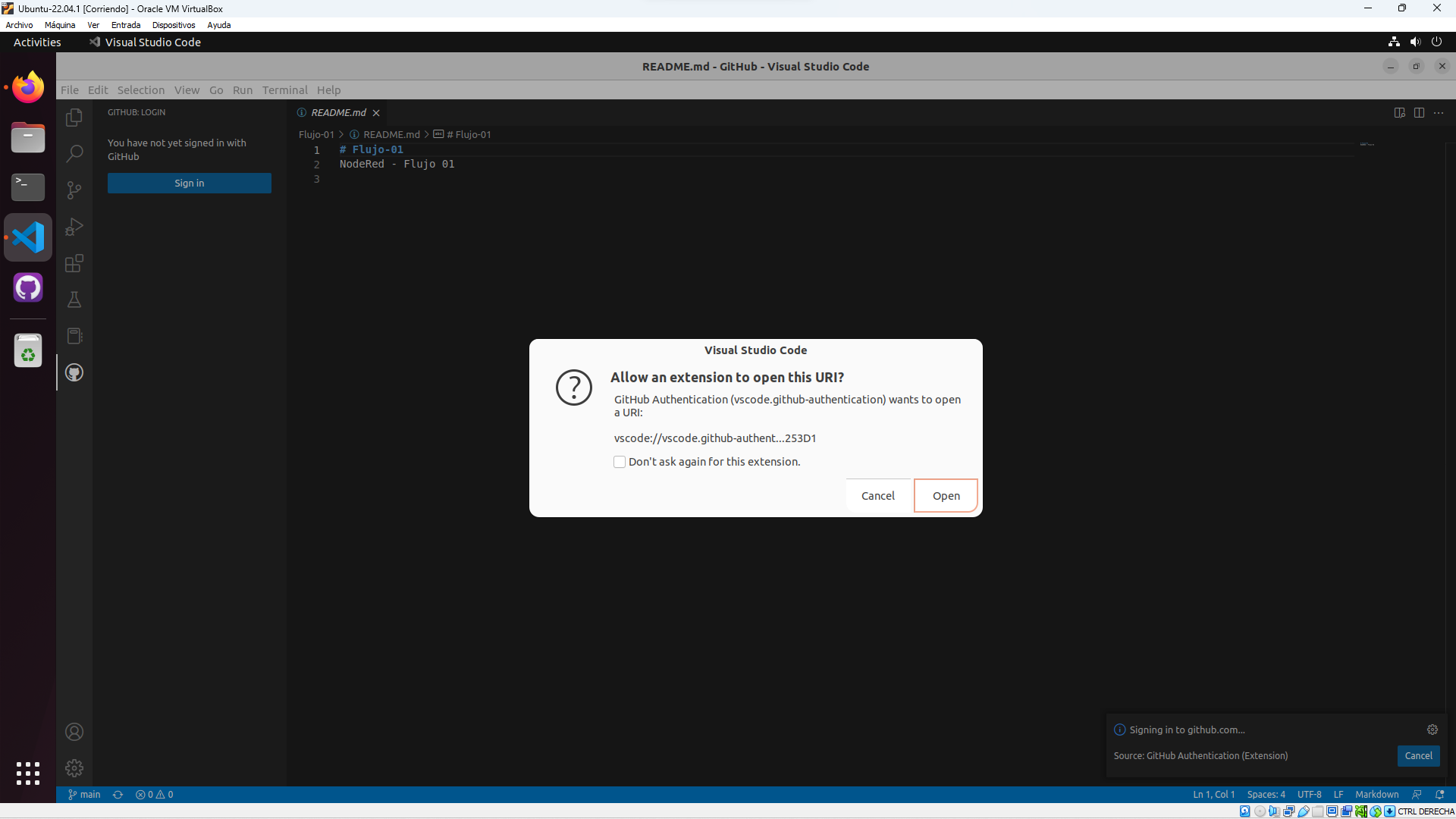Open the More Actions ellipsis in editor
Screen dimensions: 1456x819
1439,113
